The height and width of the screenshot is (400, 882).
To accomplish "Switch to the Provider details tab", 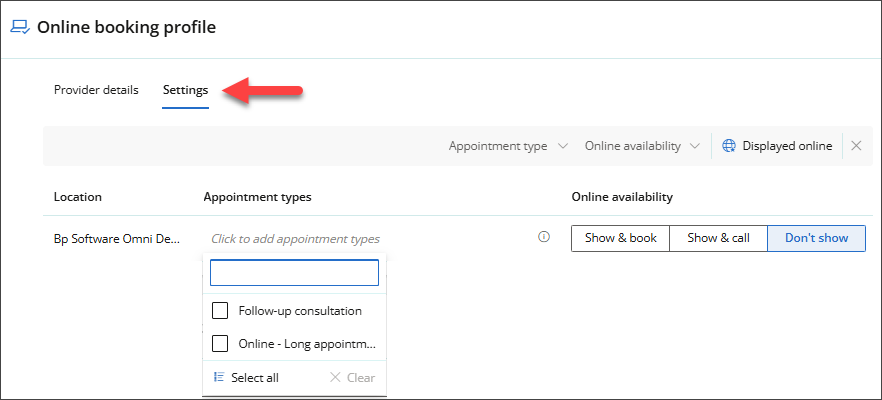I will [x=96, y=90].
